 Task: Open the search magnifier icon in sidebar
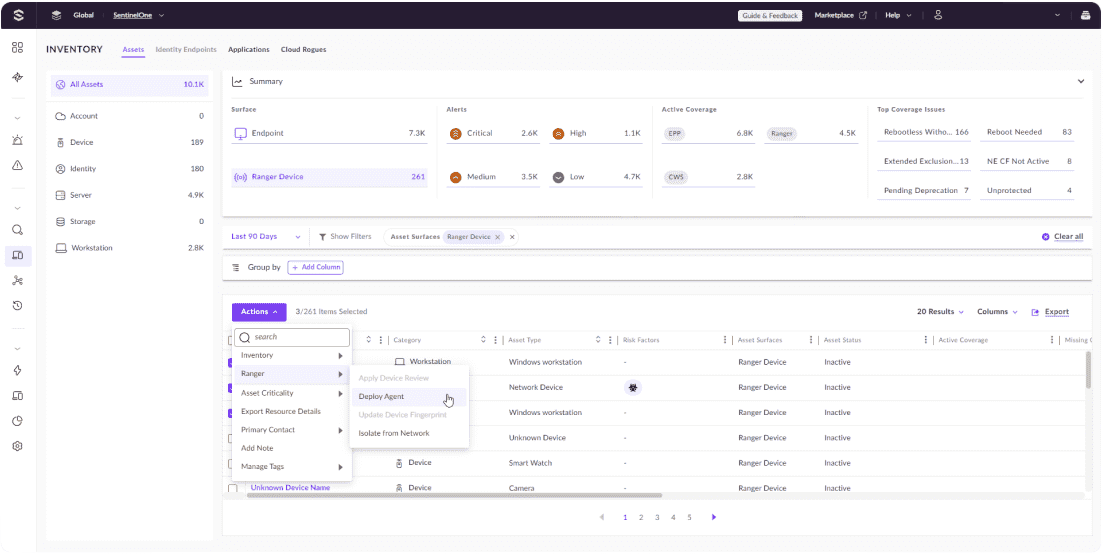click(x=17, y=230)
